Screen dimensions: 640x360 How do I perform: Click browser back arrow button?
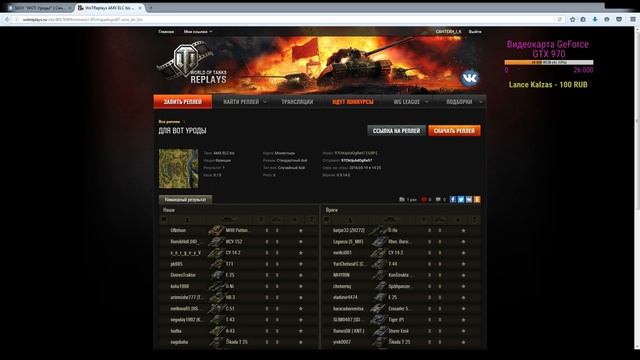click(x=7, y=19)
